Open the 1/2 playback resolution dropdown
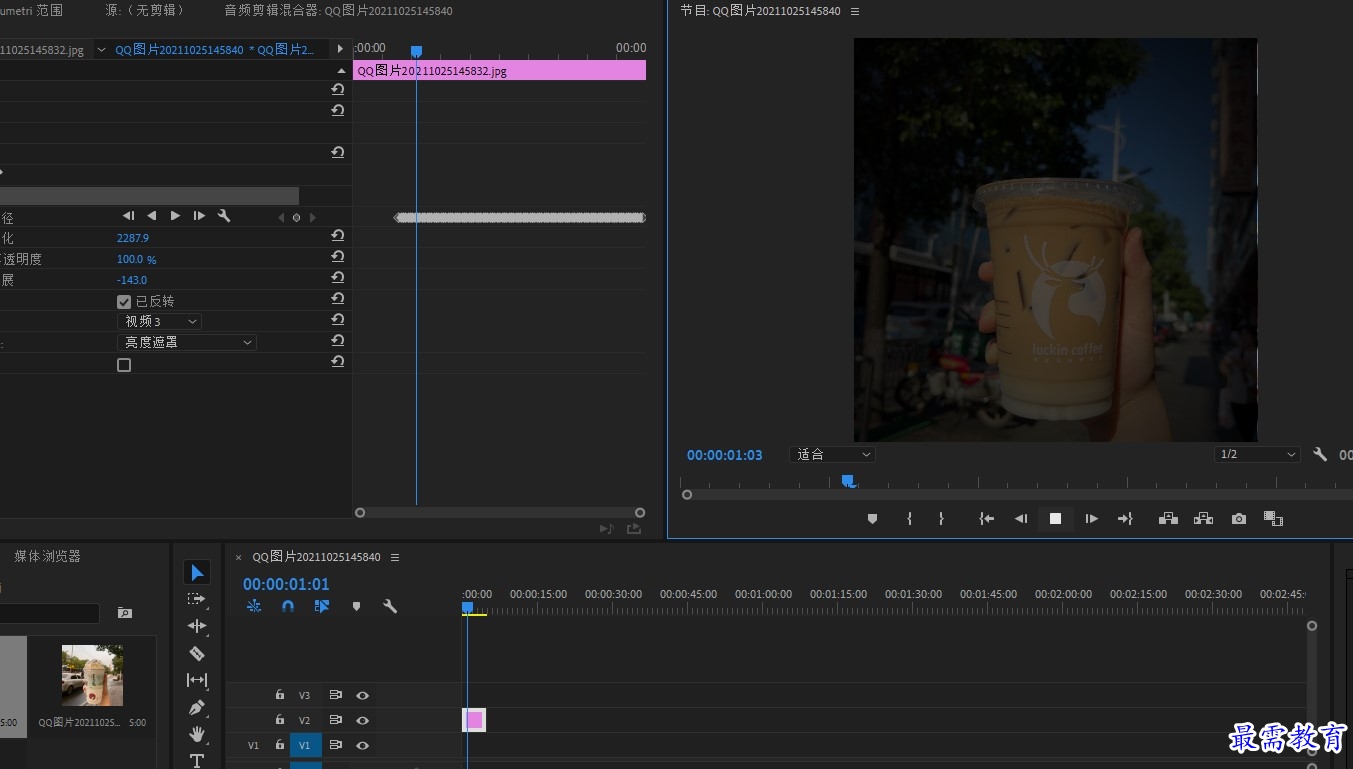Viewport: 1353px width, 769px height. (x=1257, y=454)
